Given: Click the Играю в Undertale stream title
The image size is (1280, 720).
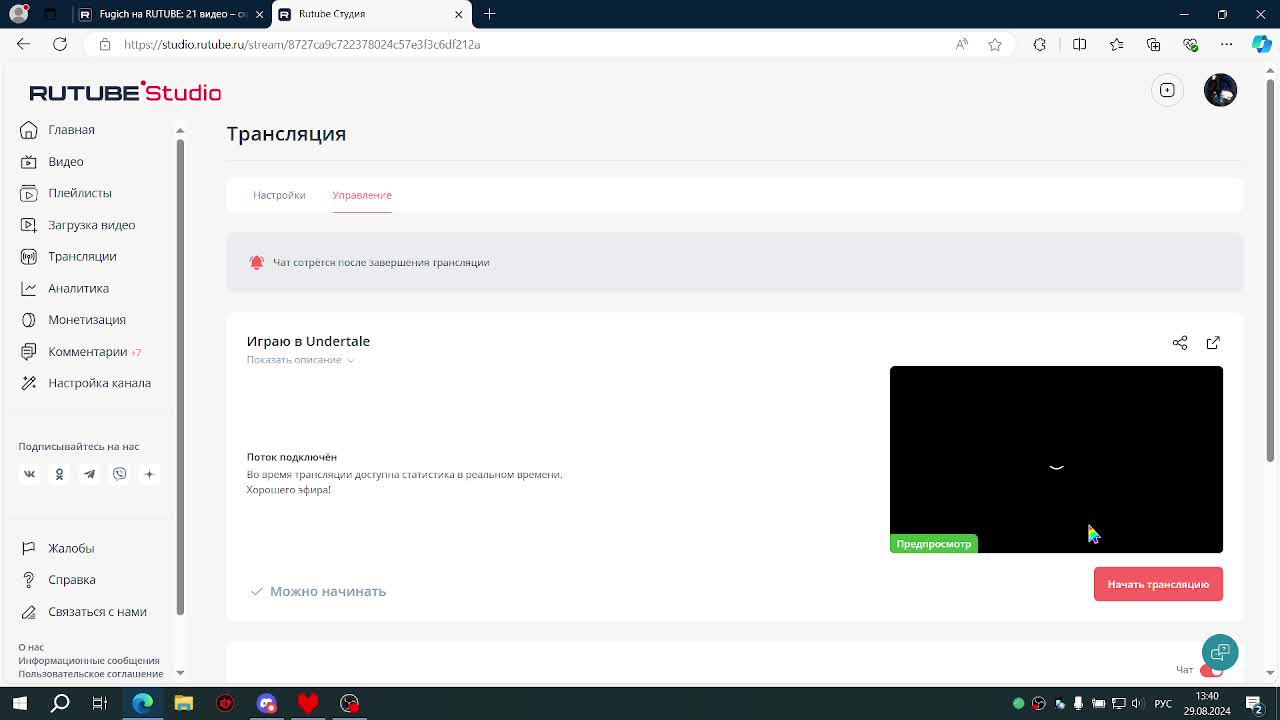Looking at the screenshot, I should [308, 341].
